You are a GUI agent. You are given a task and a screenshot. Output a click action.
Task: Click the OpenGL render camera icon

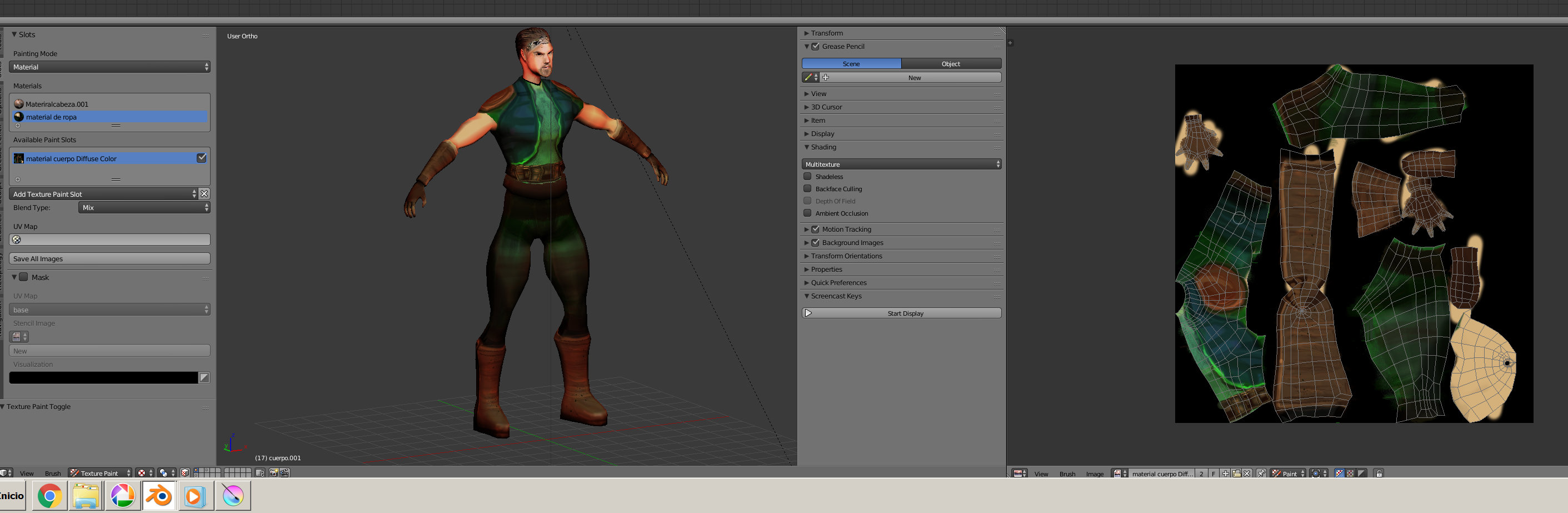coord(273,473)
